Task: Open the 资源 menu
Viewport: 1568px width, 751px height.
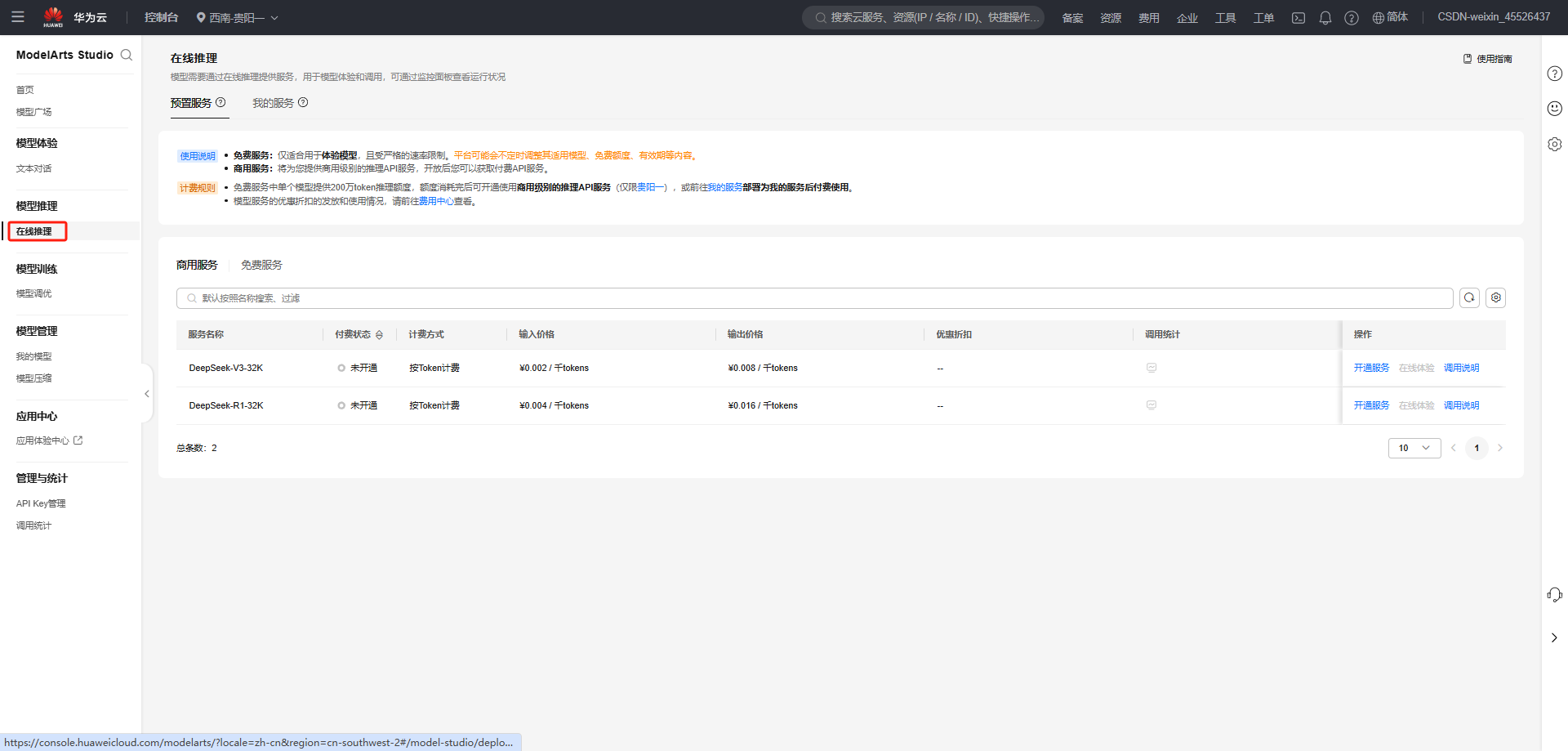Action: pos(1111,18)
